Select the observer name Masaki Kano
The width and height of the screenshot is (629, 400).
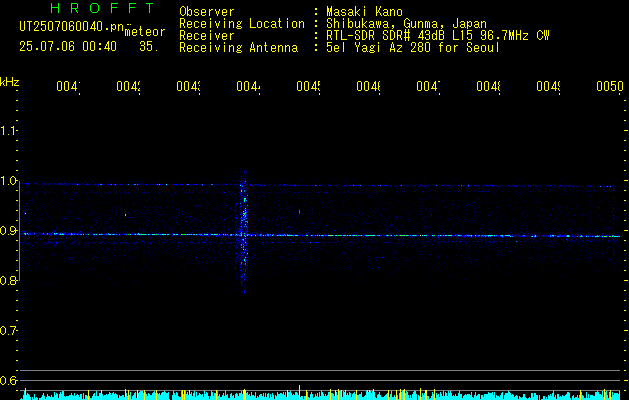364,11
